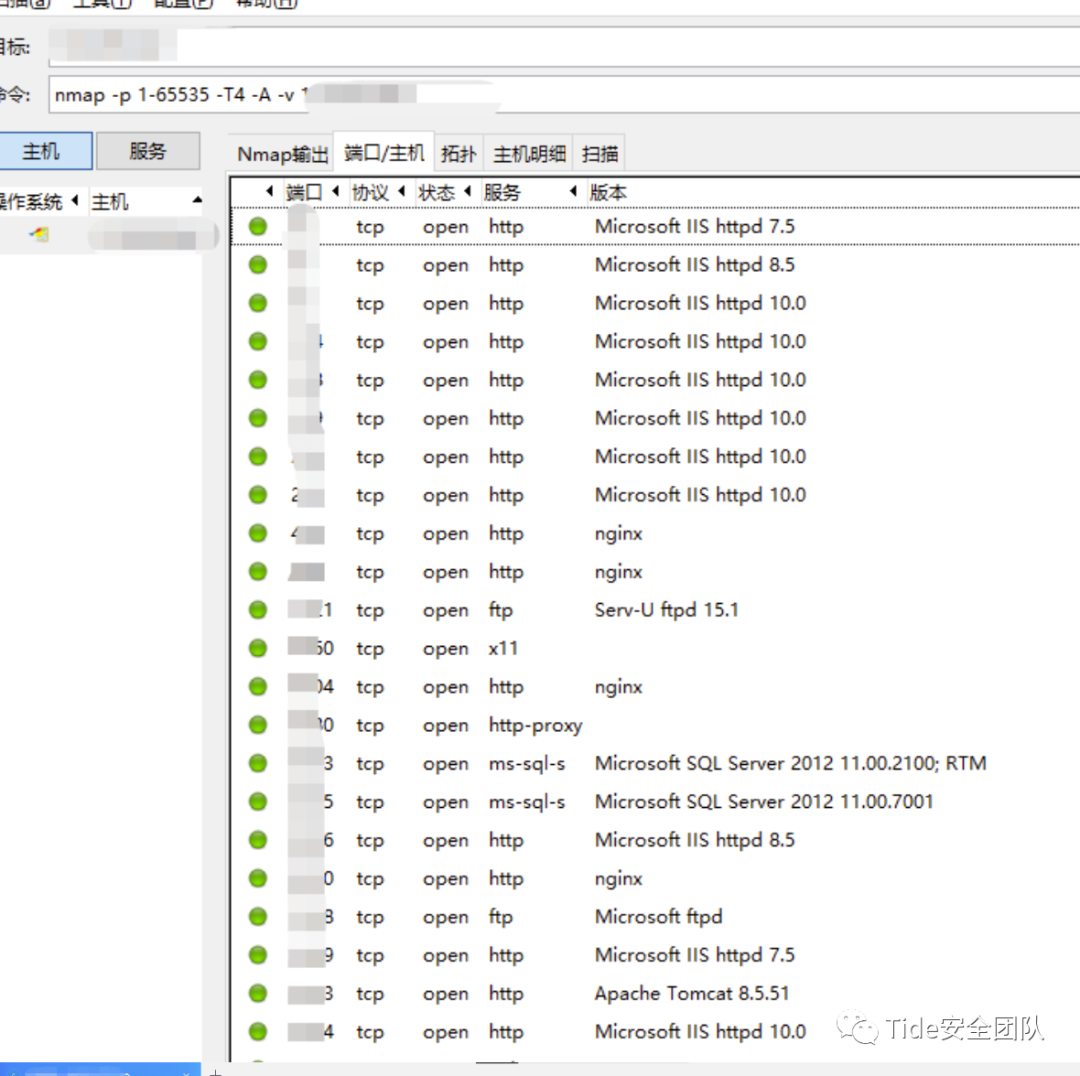Switch to the Nmap输出 tab
The image size is (1080, 1076).
coord(282,154)
